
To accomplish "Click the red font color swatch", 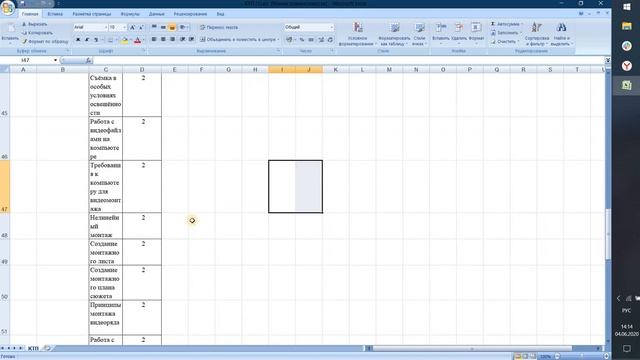I will click(138, 40).
